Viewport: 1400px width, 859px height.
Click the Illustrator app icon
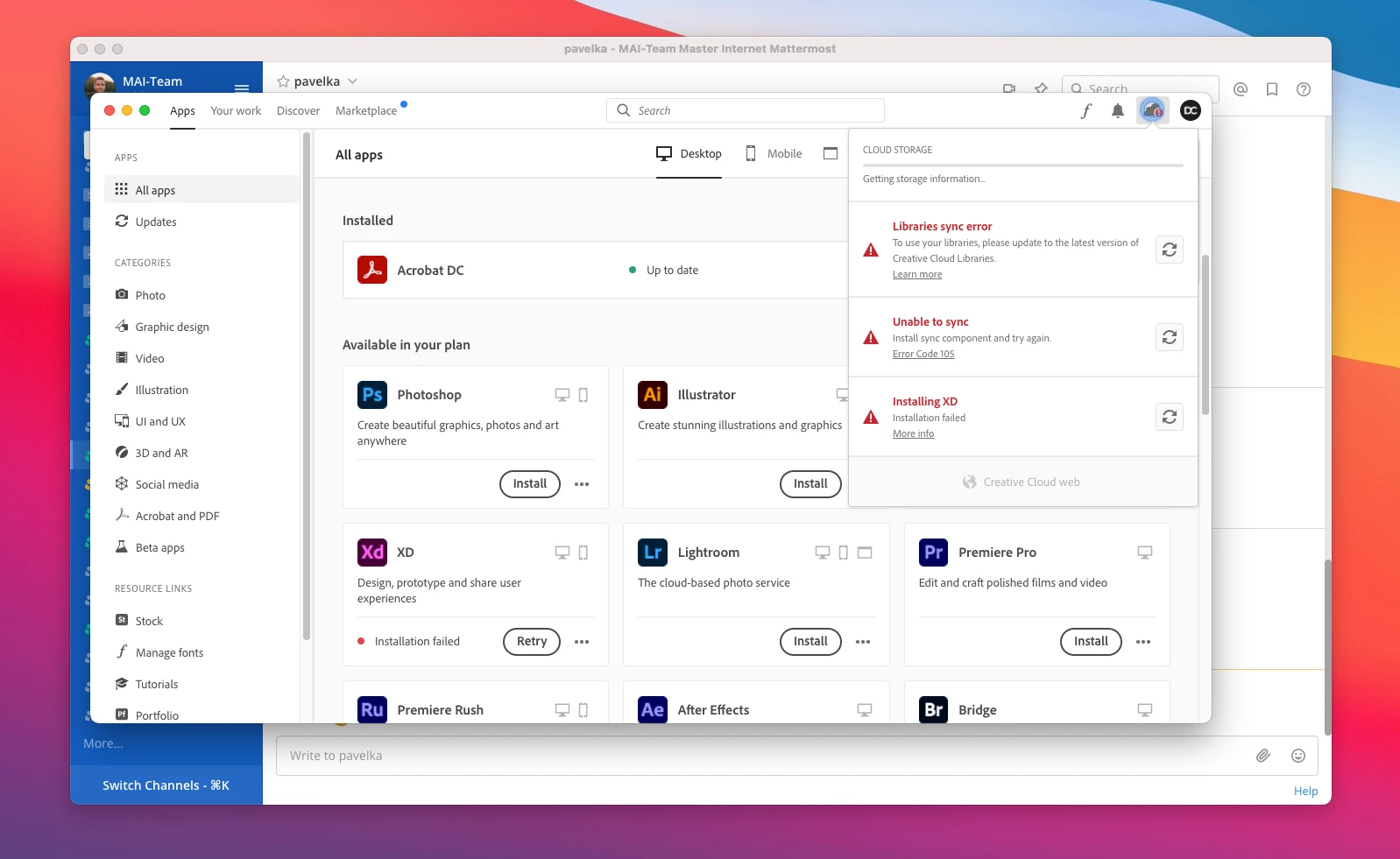pyautogui.click(x=653, y=395)
